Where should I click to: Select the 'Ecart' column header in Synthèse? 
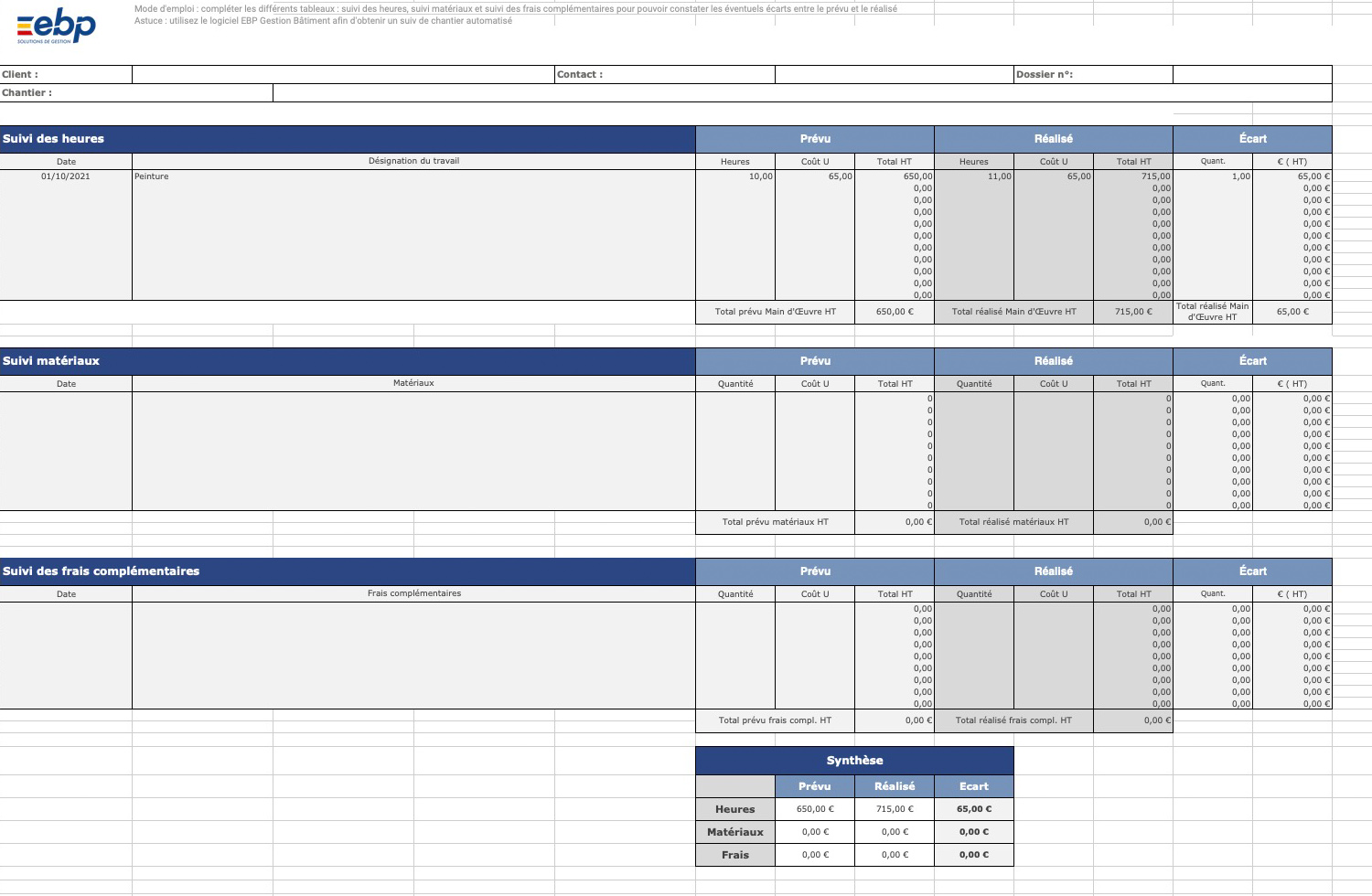974,786
